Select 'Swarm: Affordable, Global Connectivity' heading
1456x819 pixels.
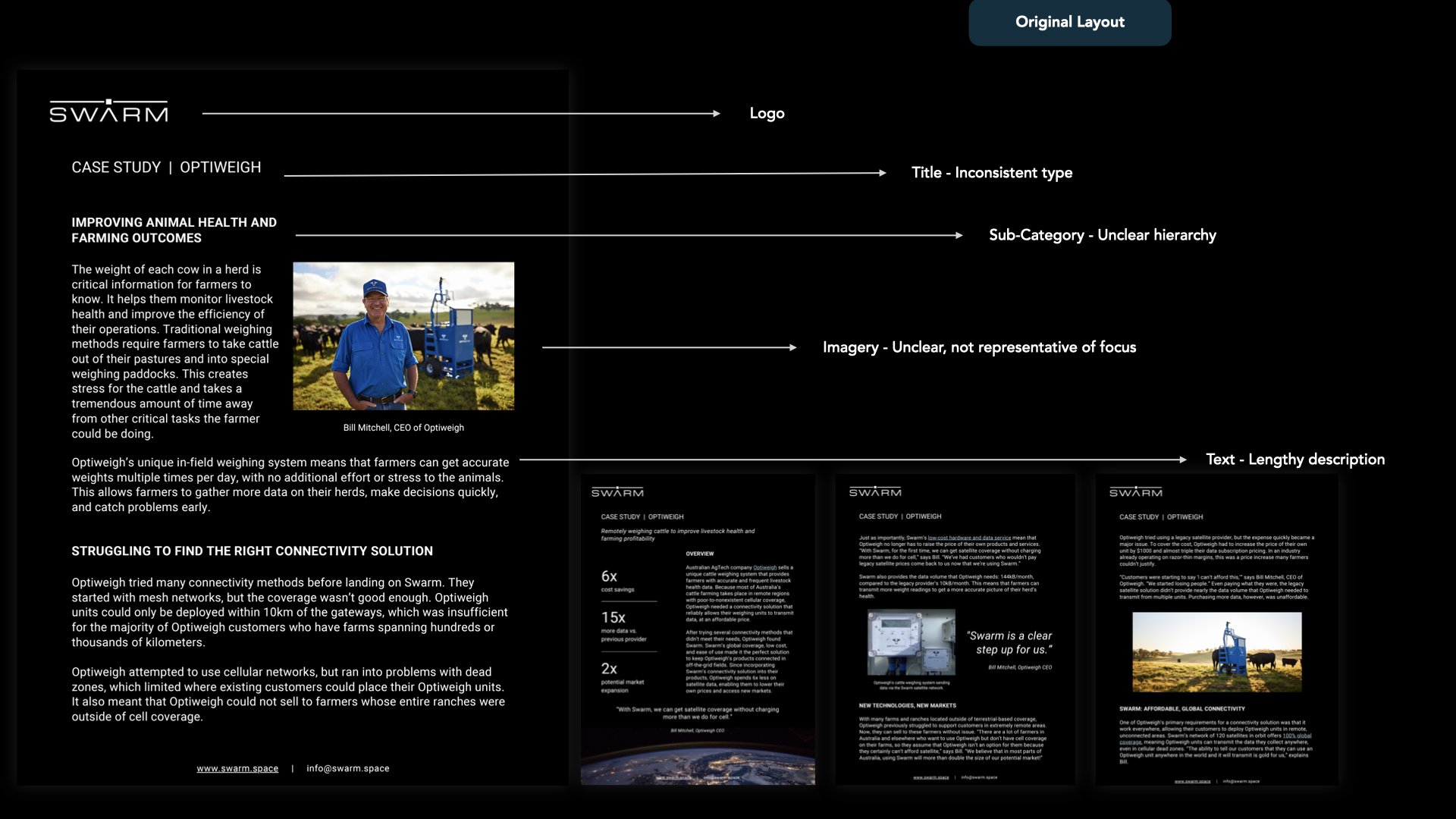pos(1181,709)
